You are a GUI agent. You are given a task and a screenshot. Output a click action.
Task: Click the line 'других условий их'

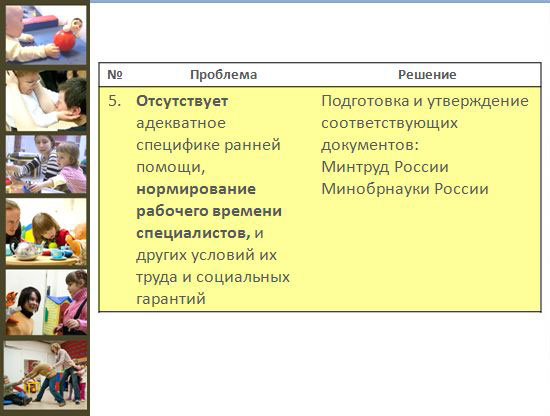pyautogui.click(x=206, y=255)
